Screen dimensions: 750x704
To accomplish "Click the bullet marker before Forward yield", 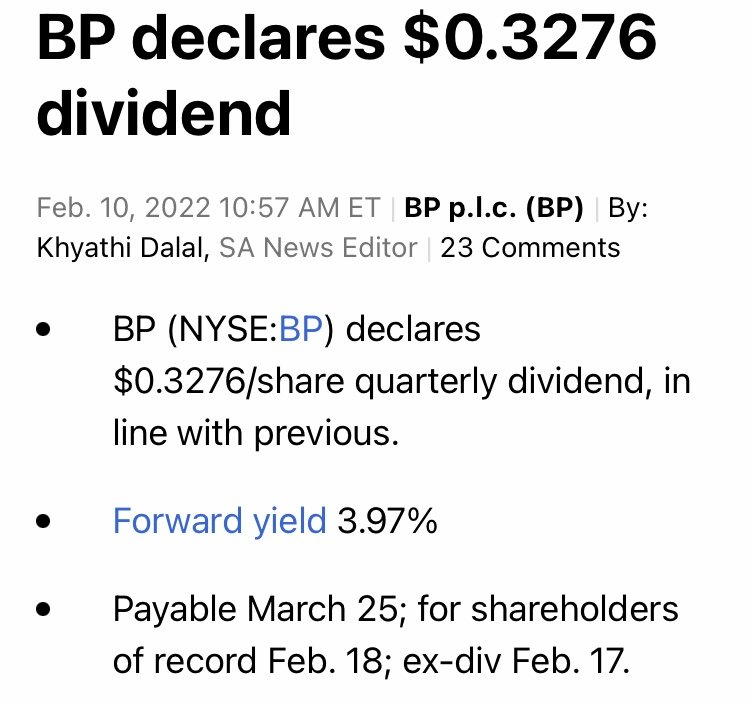I will (x=43, y=520).
